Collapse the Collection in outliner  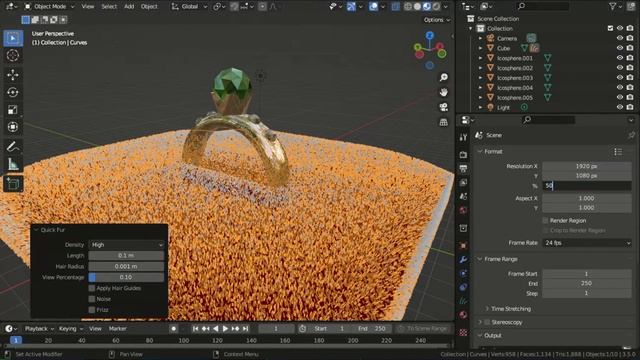coord(471,29)
